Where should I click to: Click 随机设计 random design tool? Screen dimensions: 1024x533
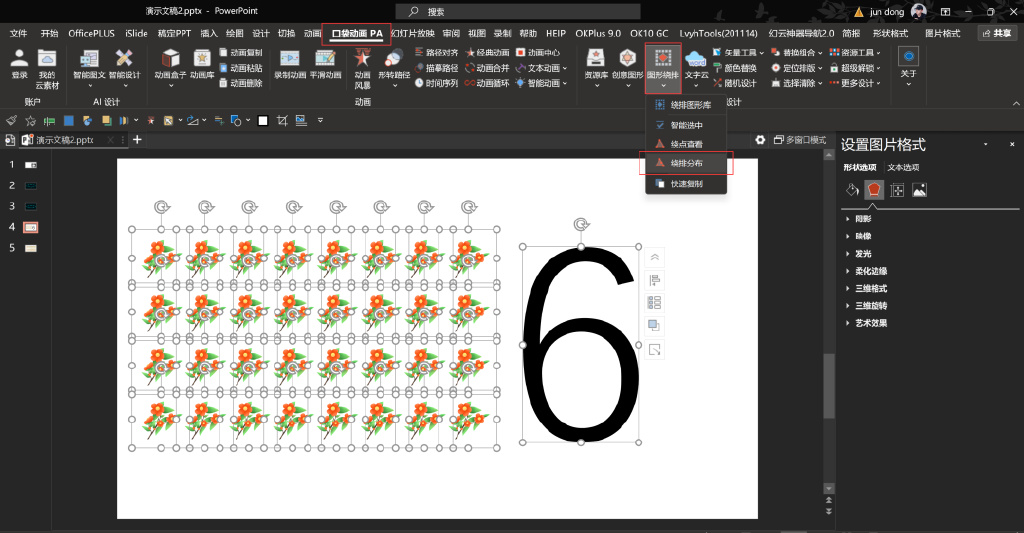(x=735, y=83)
